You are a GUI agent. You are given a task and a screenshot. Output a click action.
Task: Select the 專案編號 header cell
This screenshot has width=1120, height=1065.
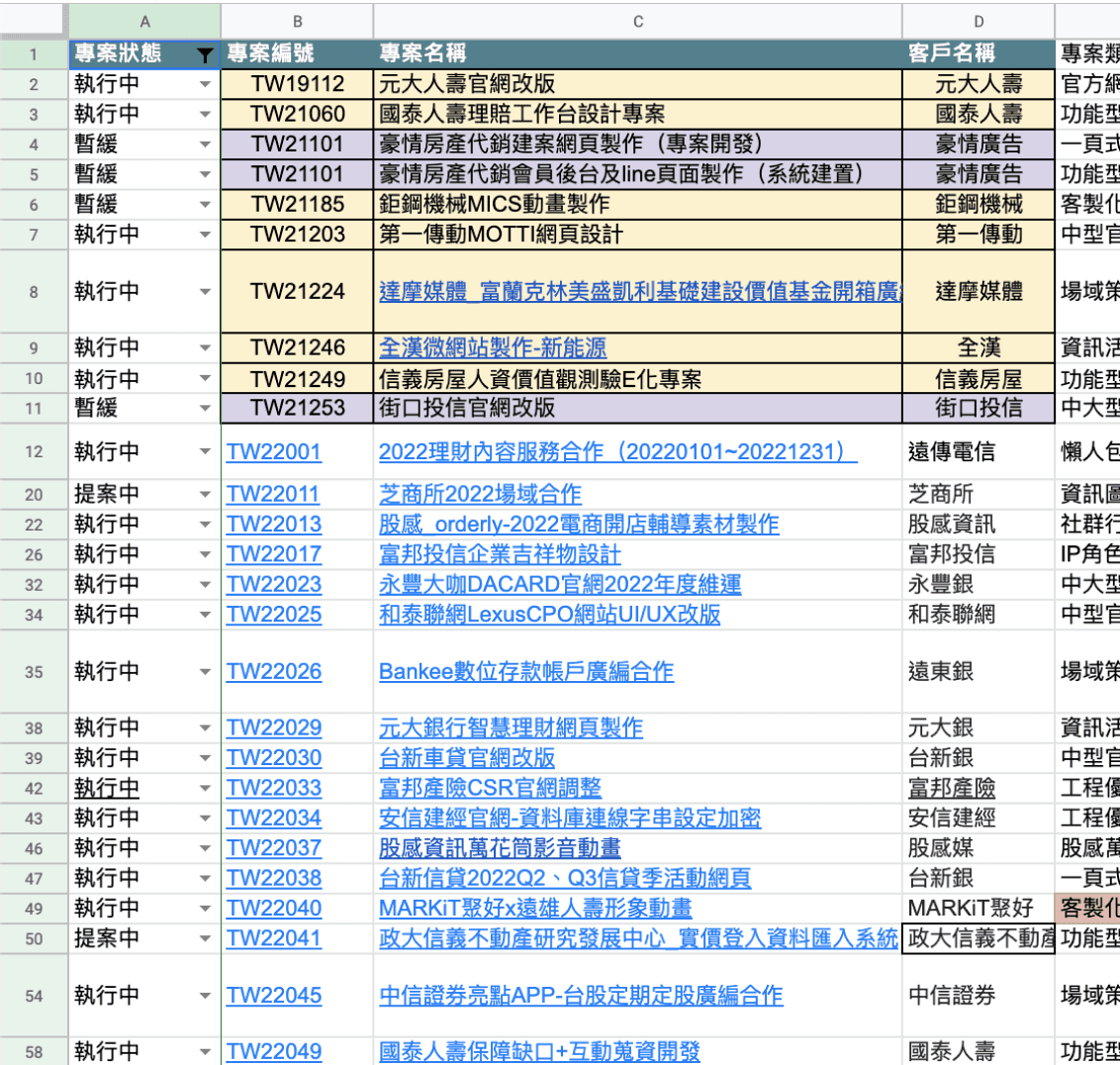coord(297,53)
